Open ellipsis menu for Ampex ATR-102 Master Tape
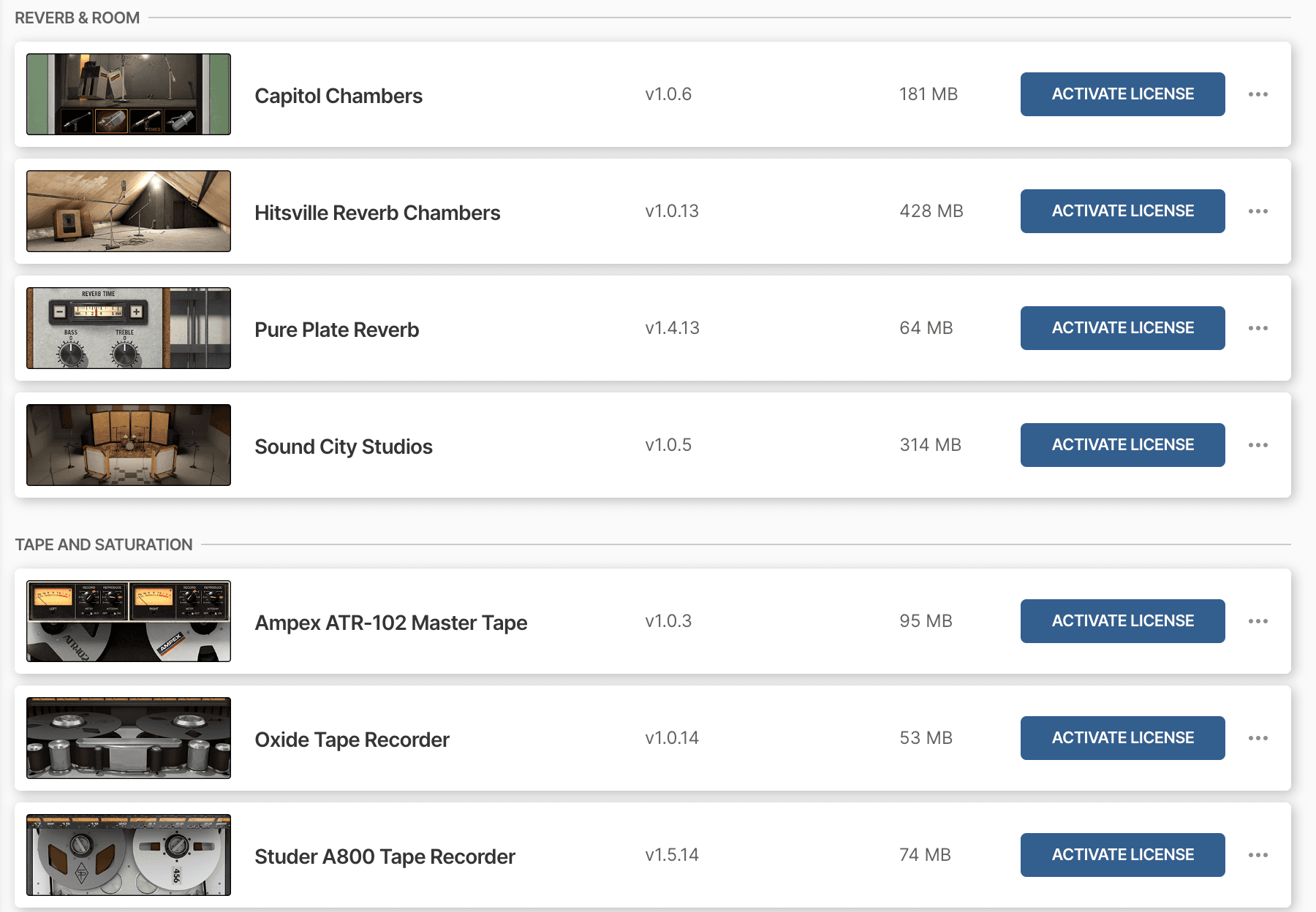The width and height of the screenshot is (1316, 912). pos(1258,621)
